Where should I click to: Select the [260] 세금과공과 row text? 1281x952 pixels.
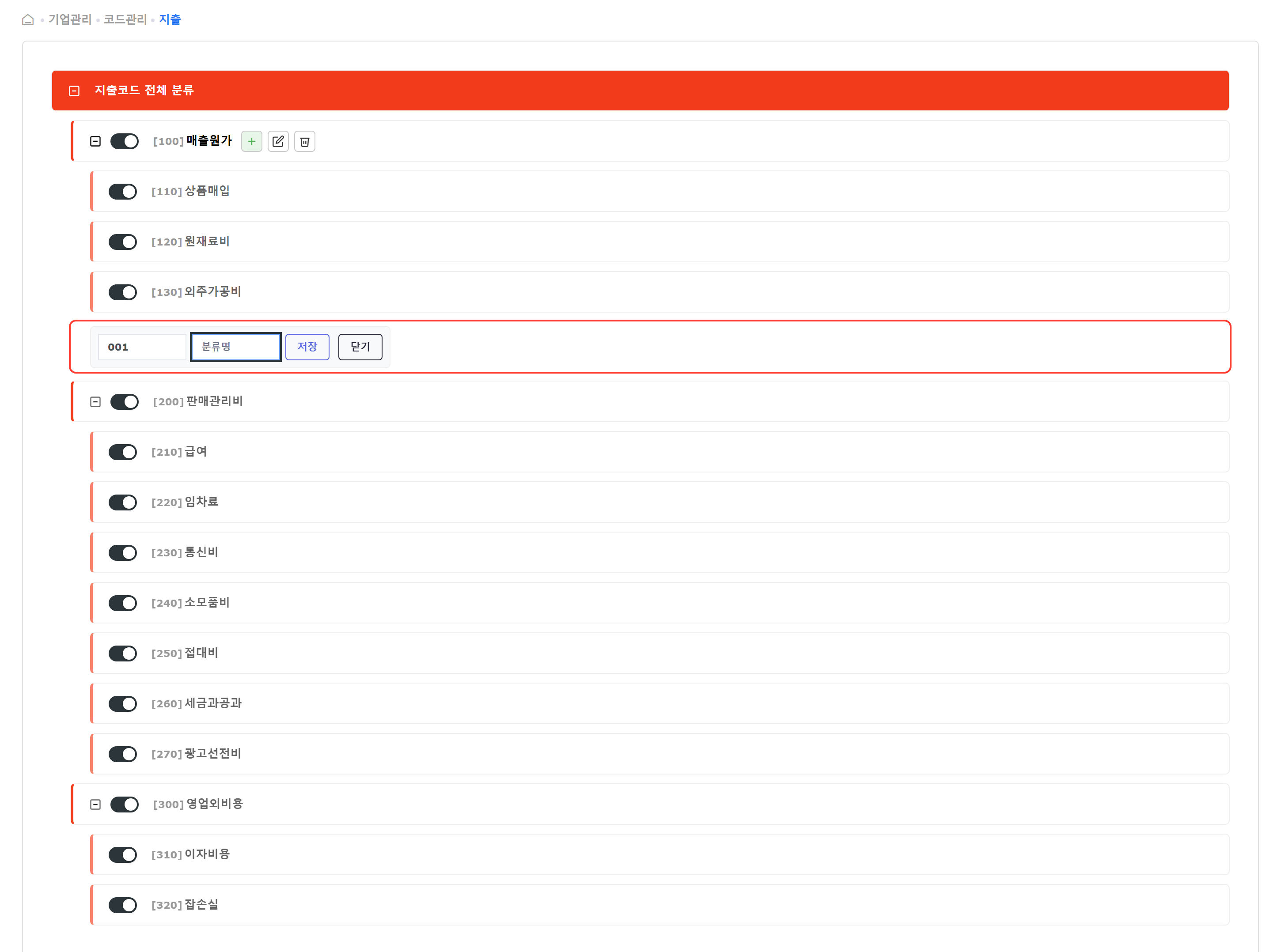click(197, 704)
